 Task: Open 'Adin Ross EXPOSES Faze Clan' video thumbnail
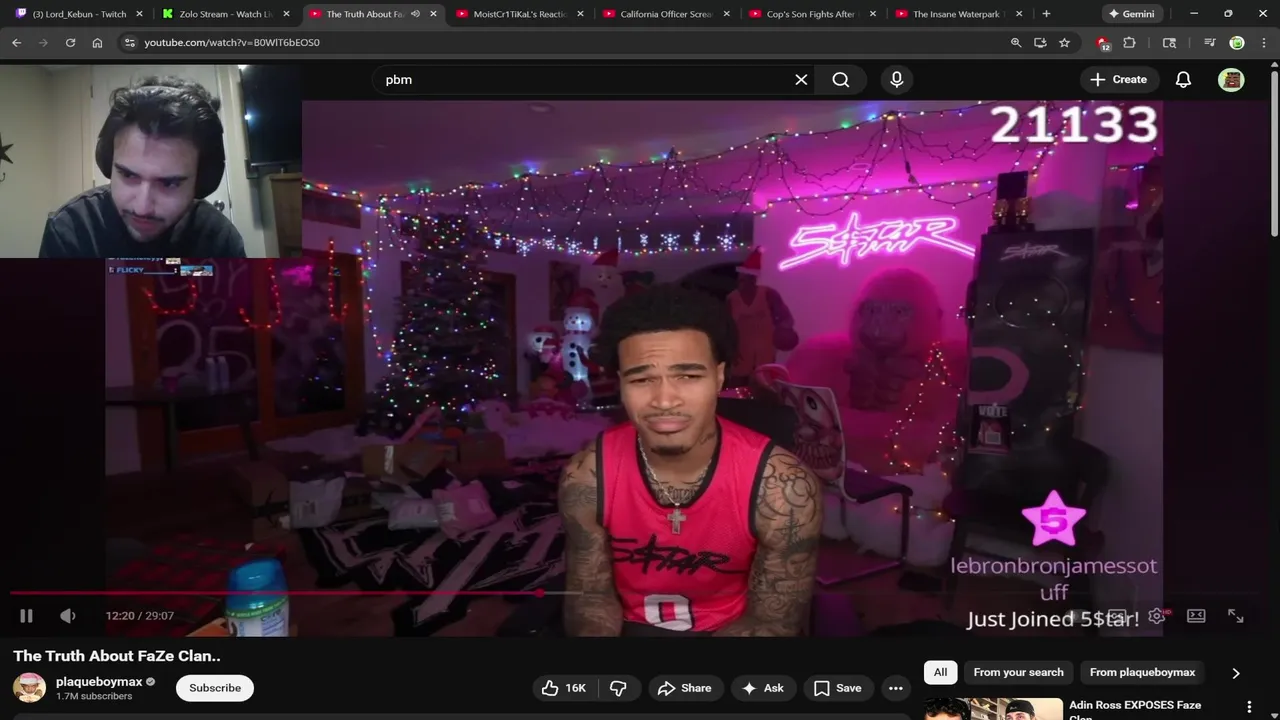coord(993,708)
